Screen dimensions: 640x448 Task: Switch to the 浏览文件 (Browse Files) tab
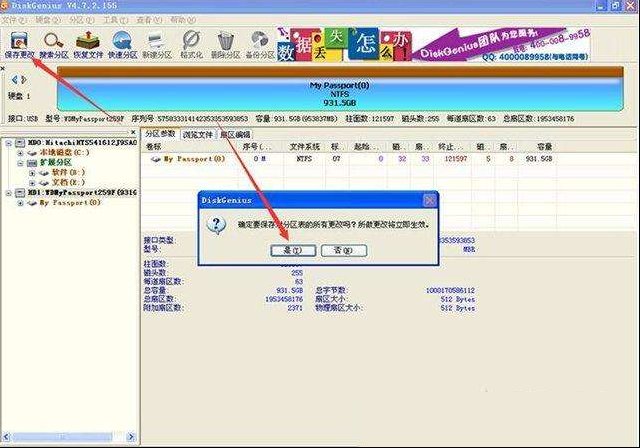tap(198, 134)
